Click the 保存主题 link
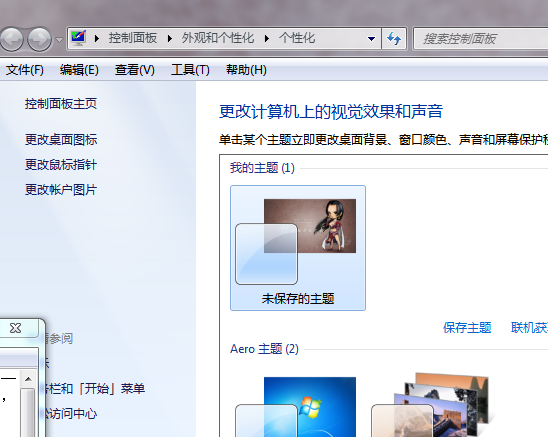 tap(467, 328)
